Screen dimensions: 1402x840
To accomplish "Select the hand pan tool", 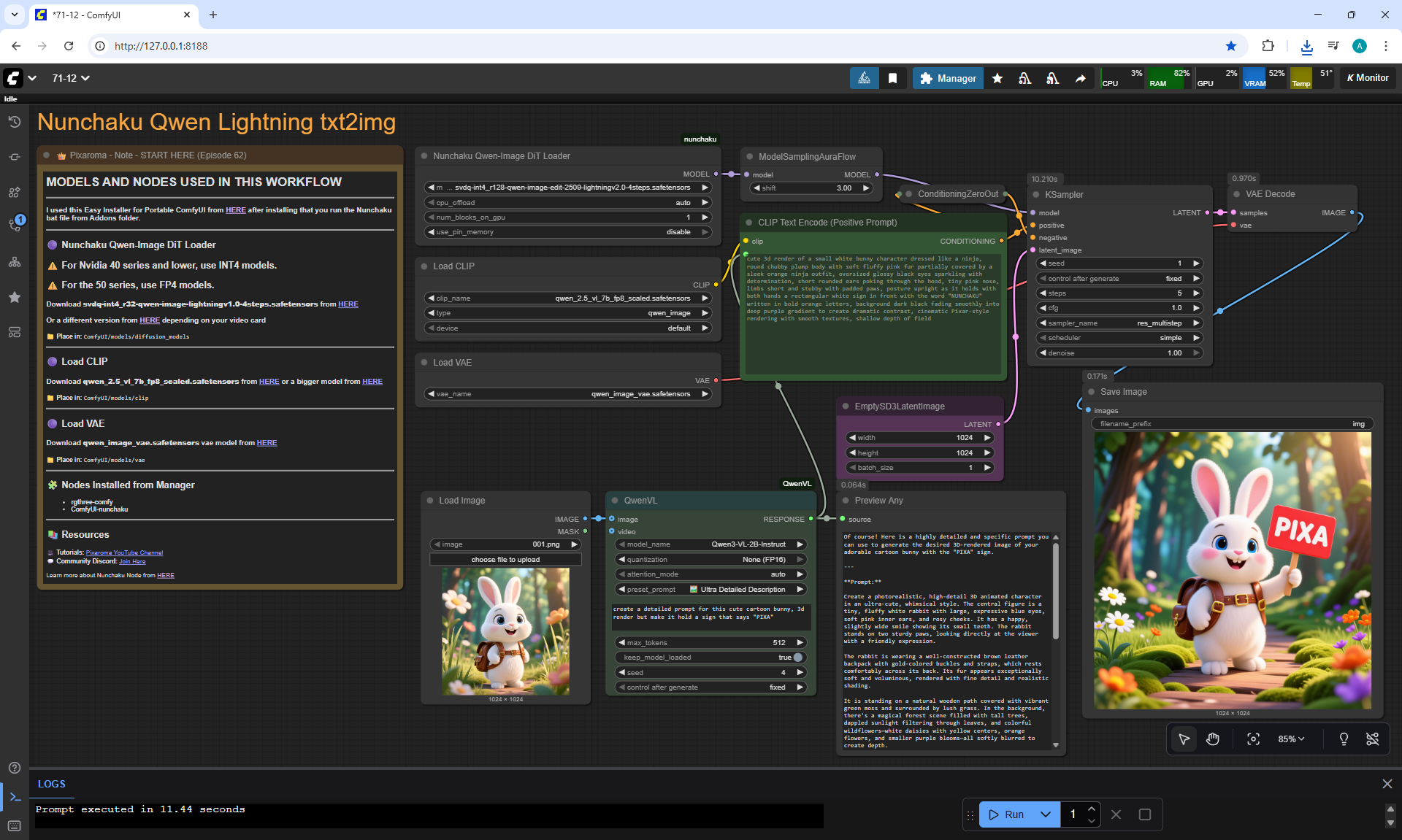I will (1212, 739).
